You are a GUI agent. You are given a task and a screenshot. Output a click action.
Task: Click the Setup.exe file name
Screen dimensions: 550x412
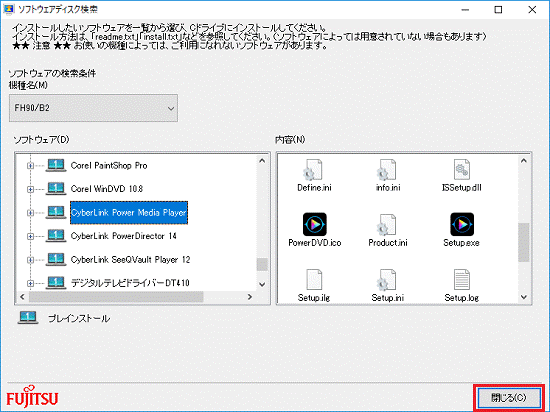(x=461, y=243)
